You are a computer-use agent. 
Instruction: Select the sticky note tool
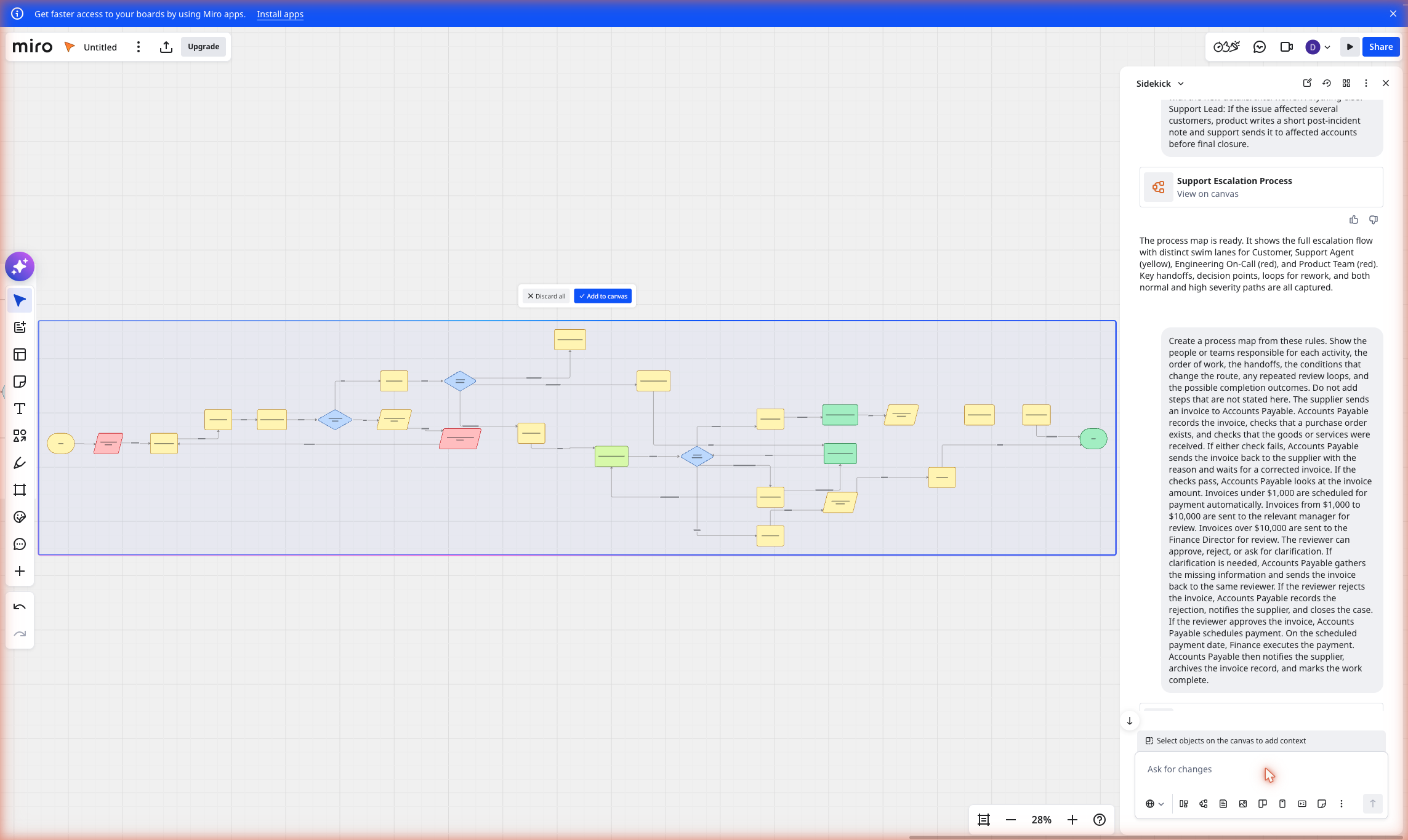point(20,382)
